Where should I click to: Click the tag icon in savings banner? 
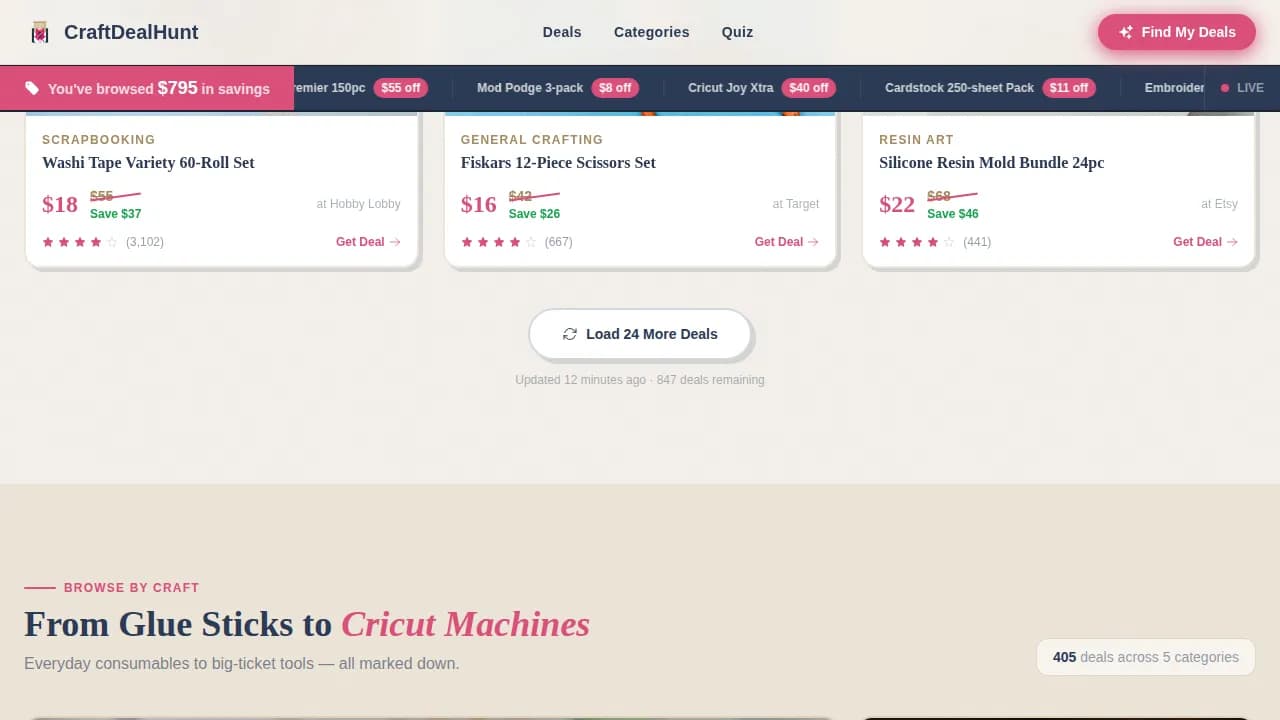(32, 88)
